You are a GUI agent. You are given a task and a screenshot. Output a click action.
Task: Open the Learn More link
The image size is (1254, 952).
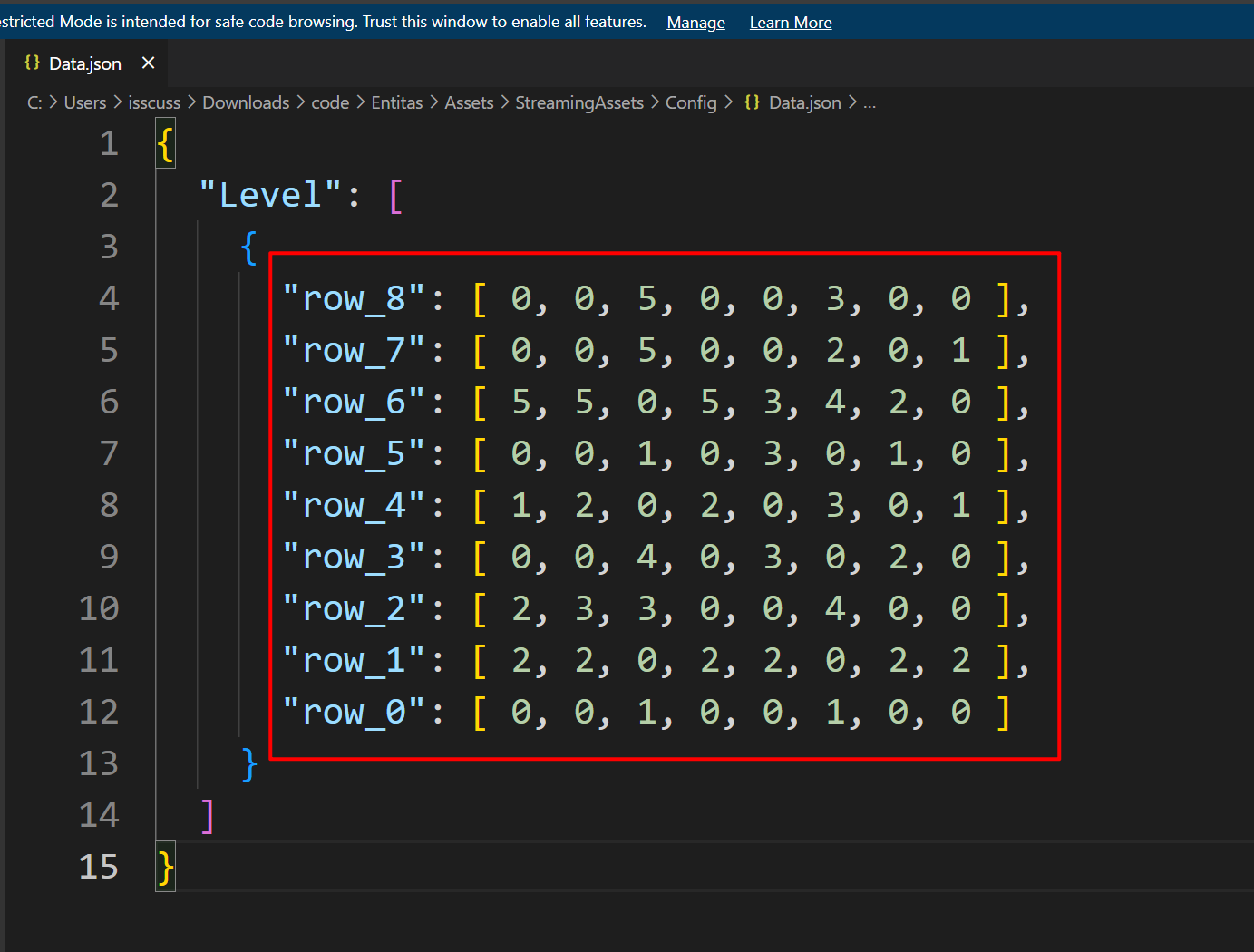click(791, 23)
